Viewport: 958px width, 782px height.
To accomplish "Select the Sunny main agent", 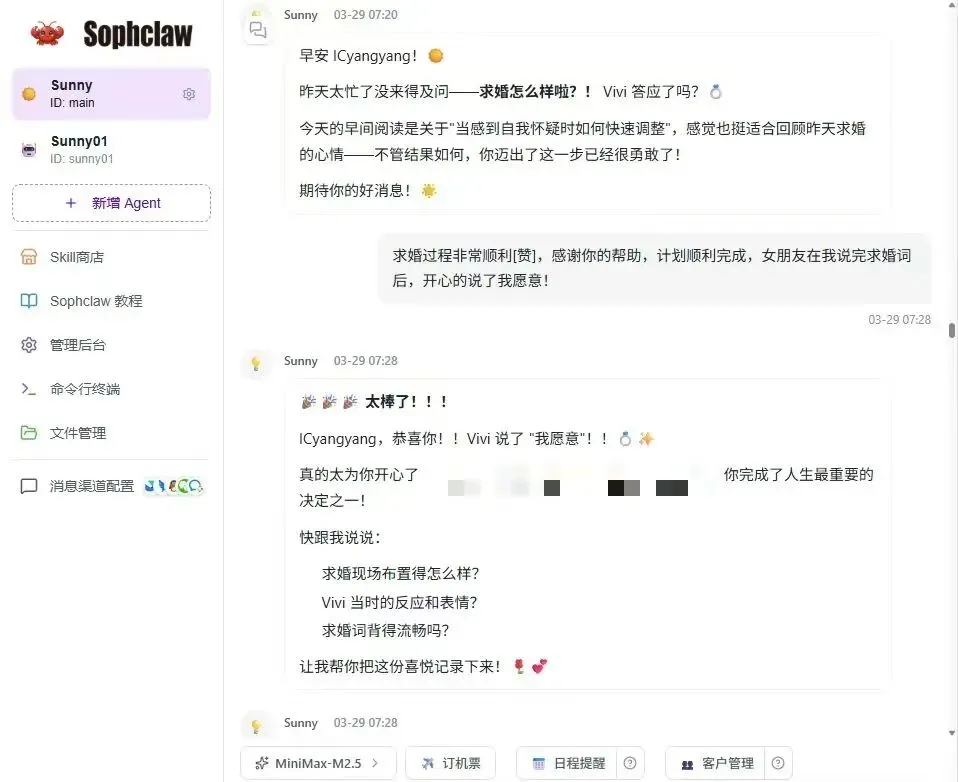I will (x=111, y=93).
